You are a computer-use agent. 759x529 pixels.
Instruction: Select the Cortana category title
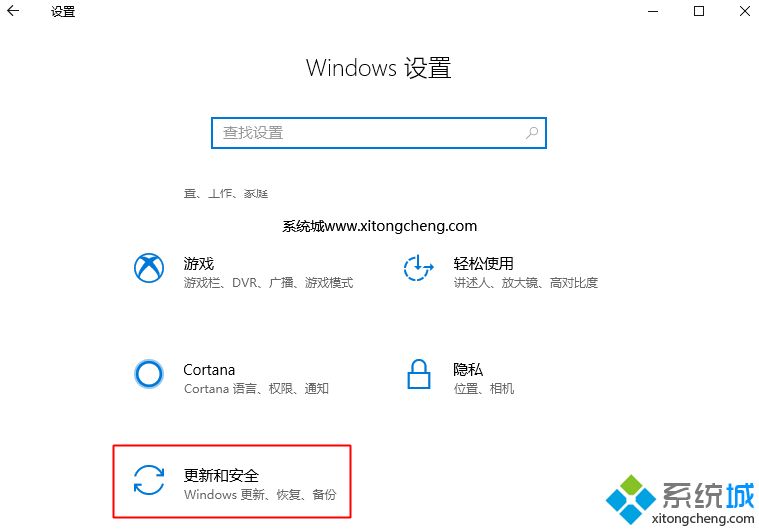tap(209, 370)
